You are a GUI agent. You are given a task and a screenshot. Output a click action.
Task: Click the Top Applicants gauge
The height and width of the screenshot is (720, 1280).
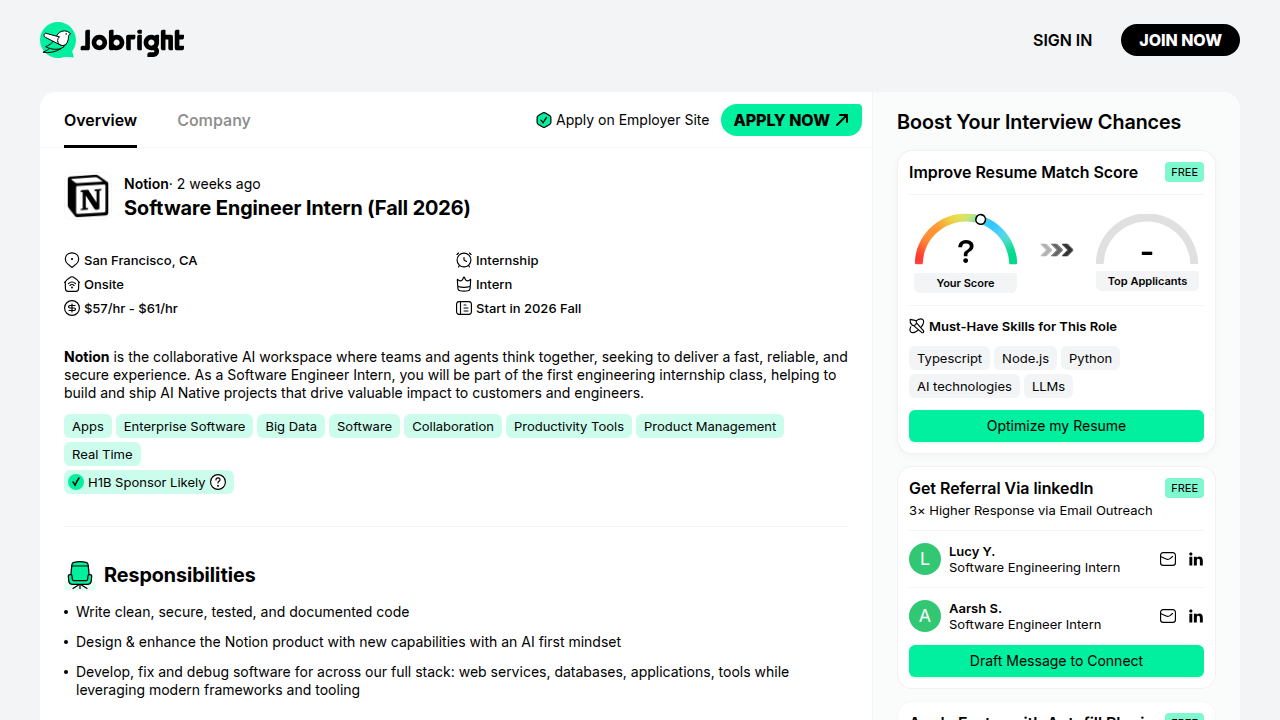pos(1147,252)
